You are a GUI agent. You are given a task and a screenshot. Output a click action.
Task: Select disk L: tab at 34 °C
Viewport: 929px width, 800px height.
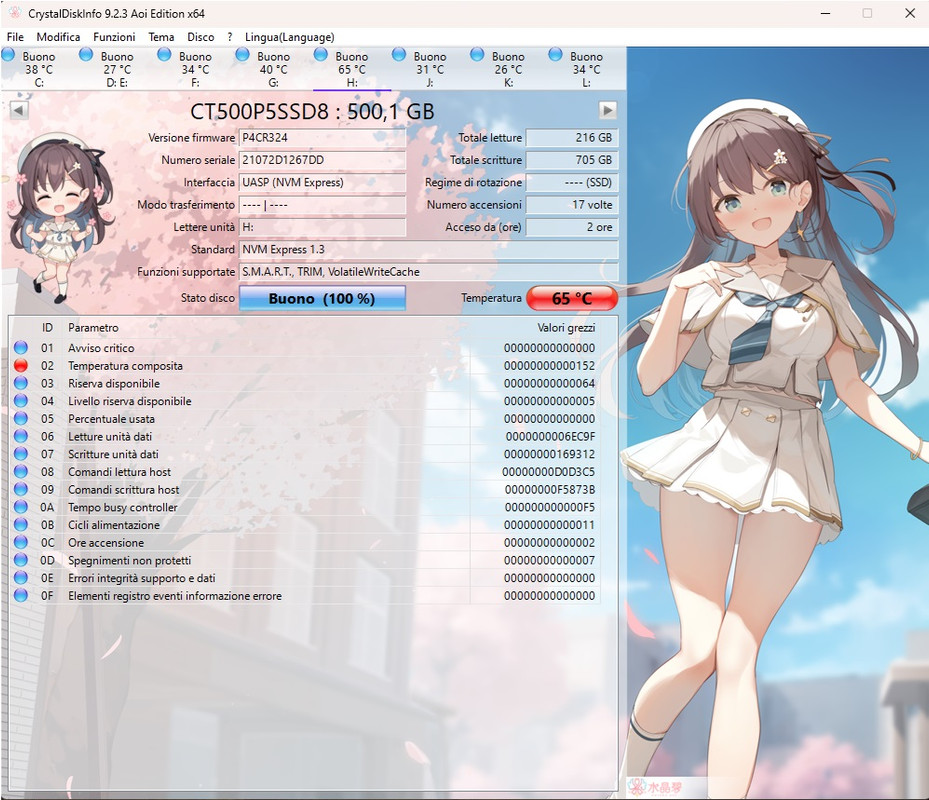click(x=586, y=69)
